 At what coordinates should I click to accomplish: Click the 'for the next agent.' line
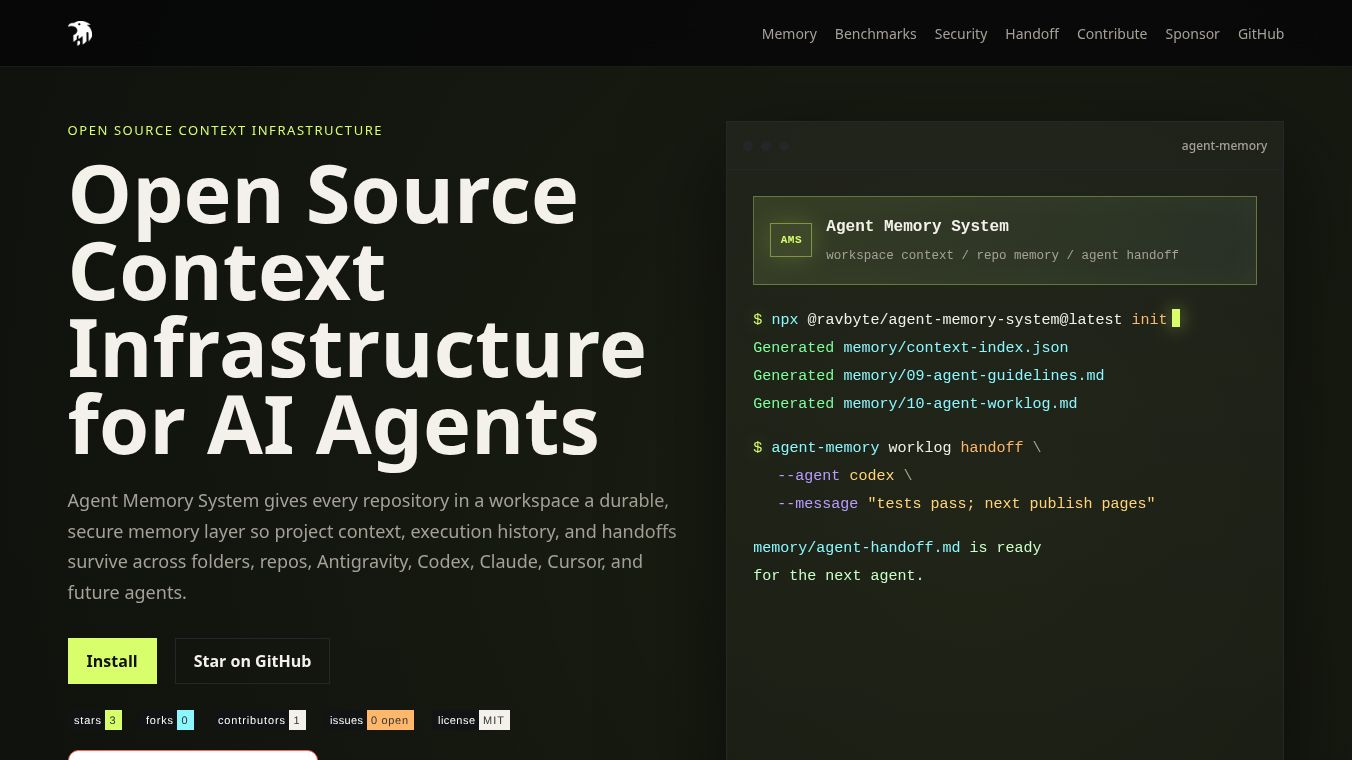(838, 576)
